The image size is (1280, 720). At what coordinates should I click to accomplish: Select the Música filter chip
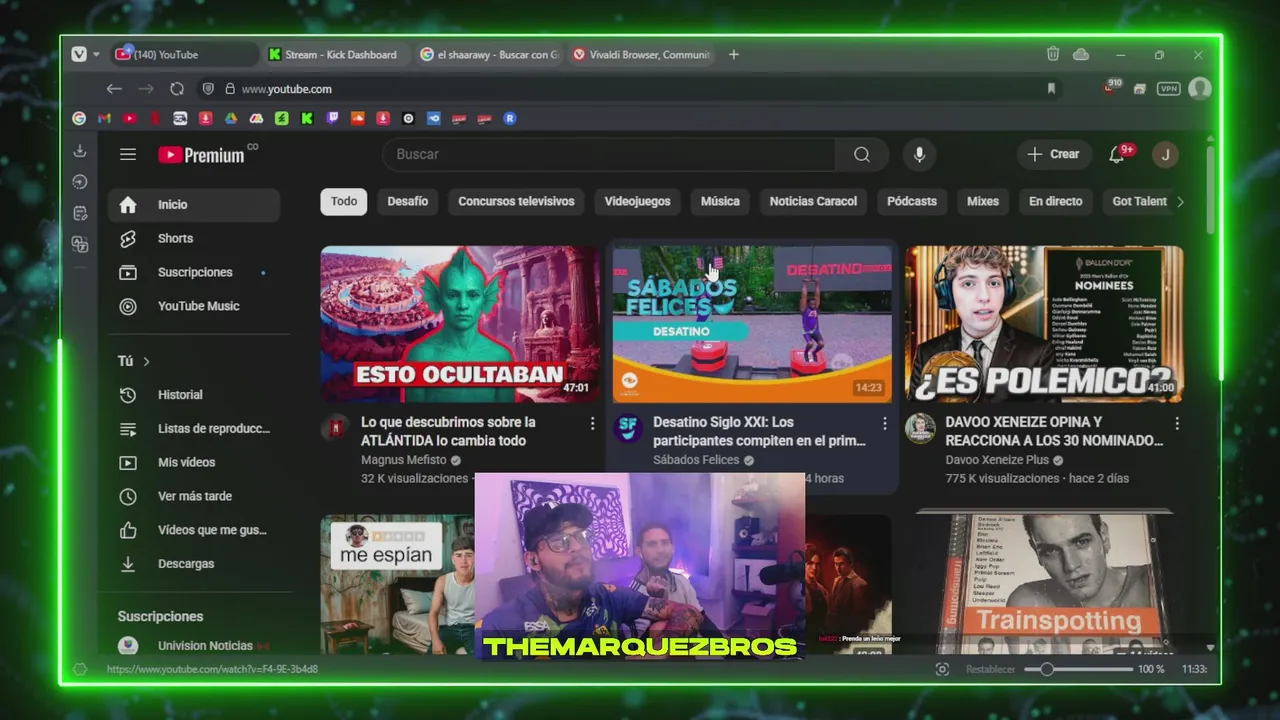click(x=720, y=201)
